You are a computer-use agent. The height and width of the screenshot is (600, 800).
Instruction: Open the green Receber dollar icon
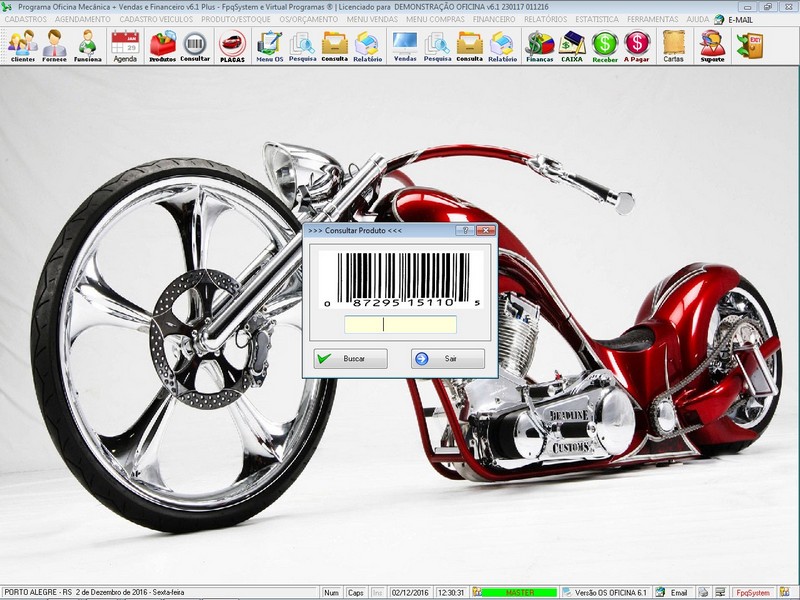[x=605, y=46]
